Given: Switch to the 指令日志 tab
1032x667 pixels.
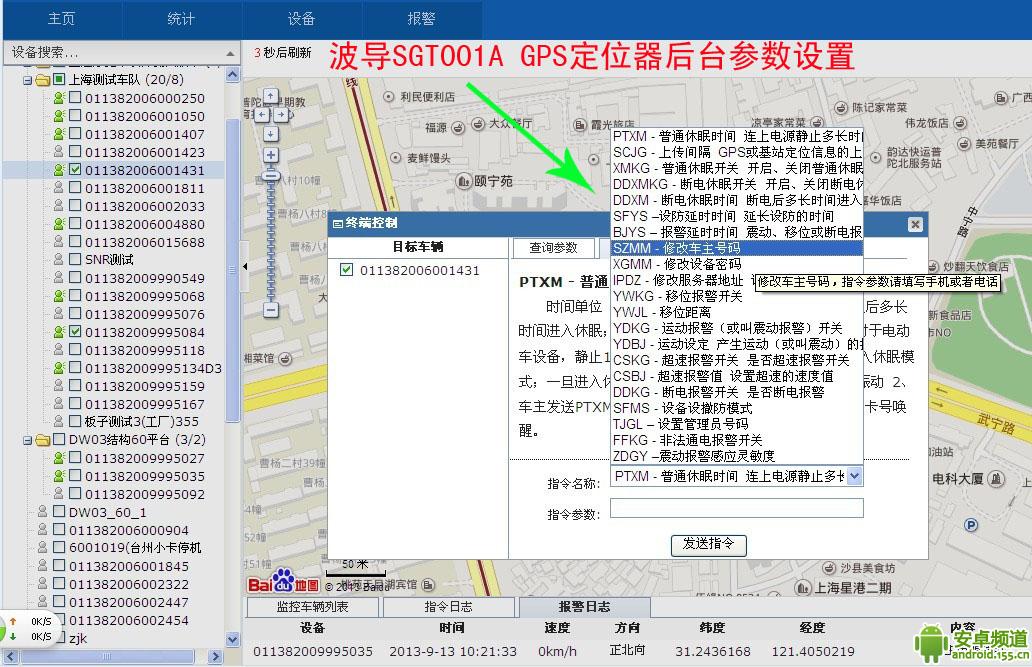Looking at the screenshot, I should click(x=448, y=606).
